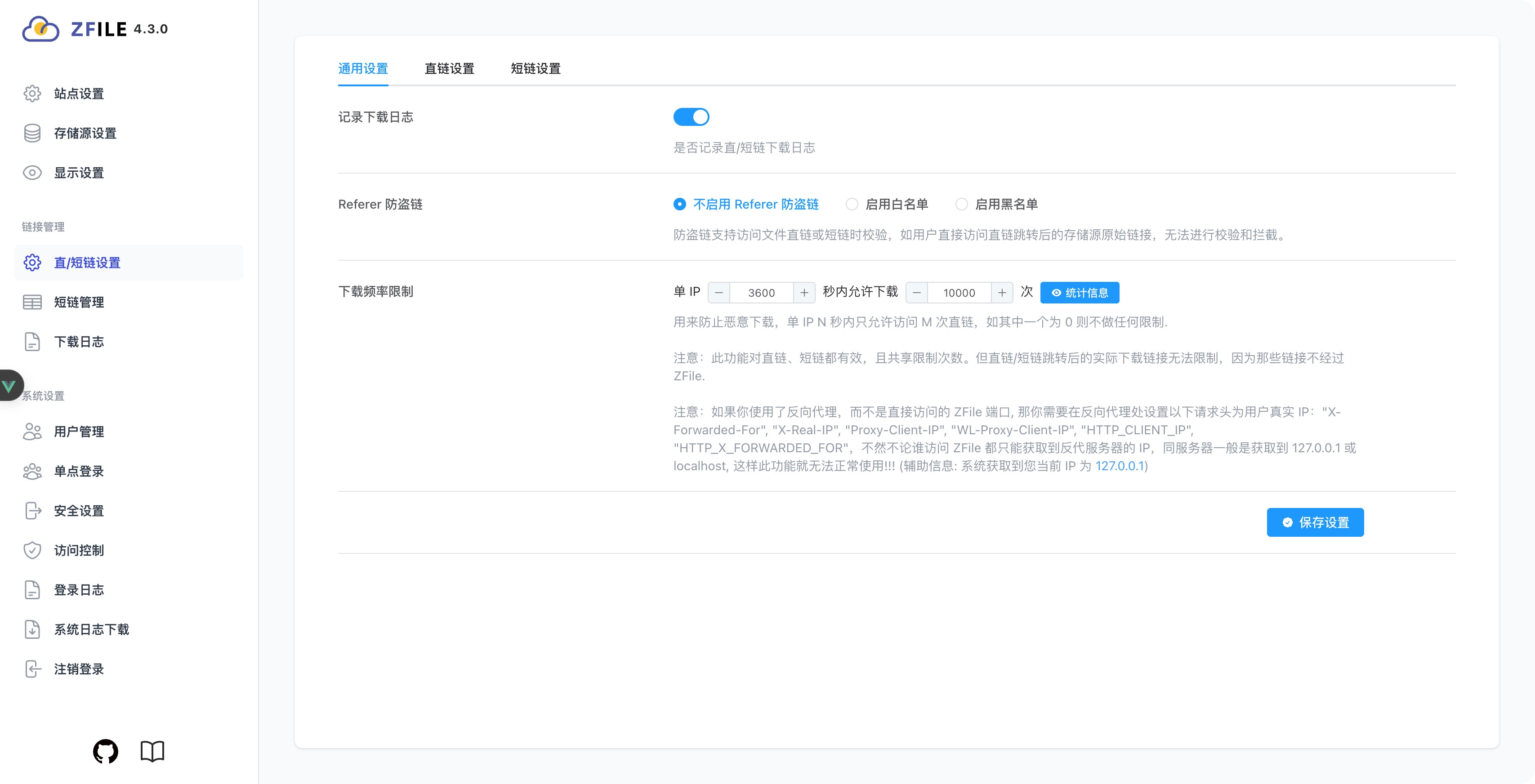Click the 显示设置 eye icon

[x=32, y=173]
